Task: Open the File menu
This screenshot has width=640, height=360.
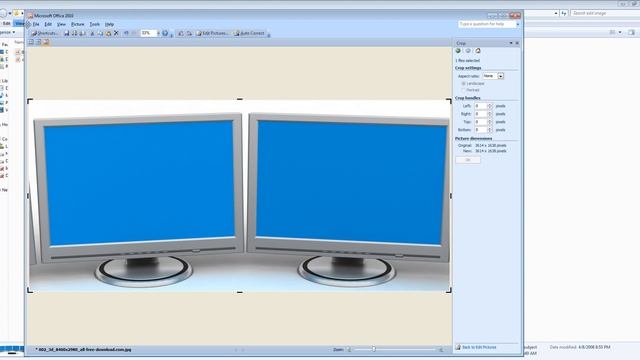Action: [36, 24]
